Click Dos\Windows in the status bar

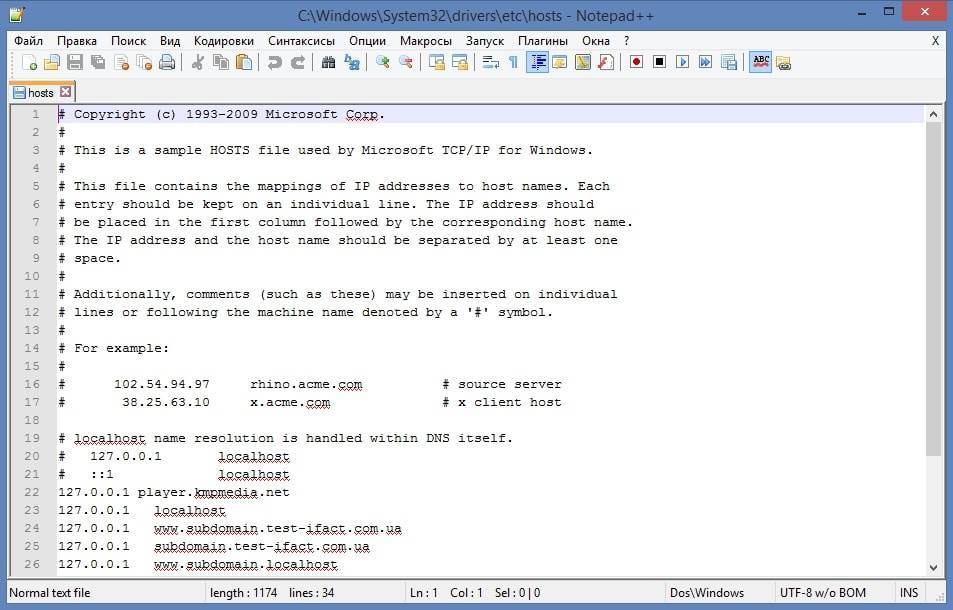pos(707,592)
